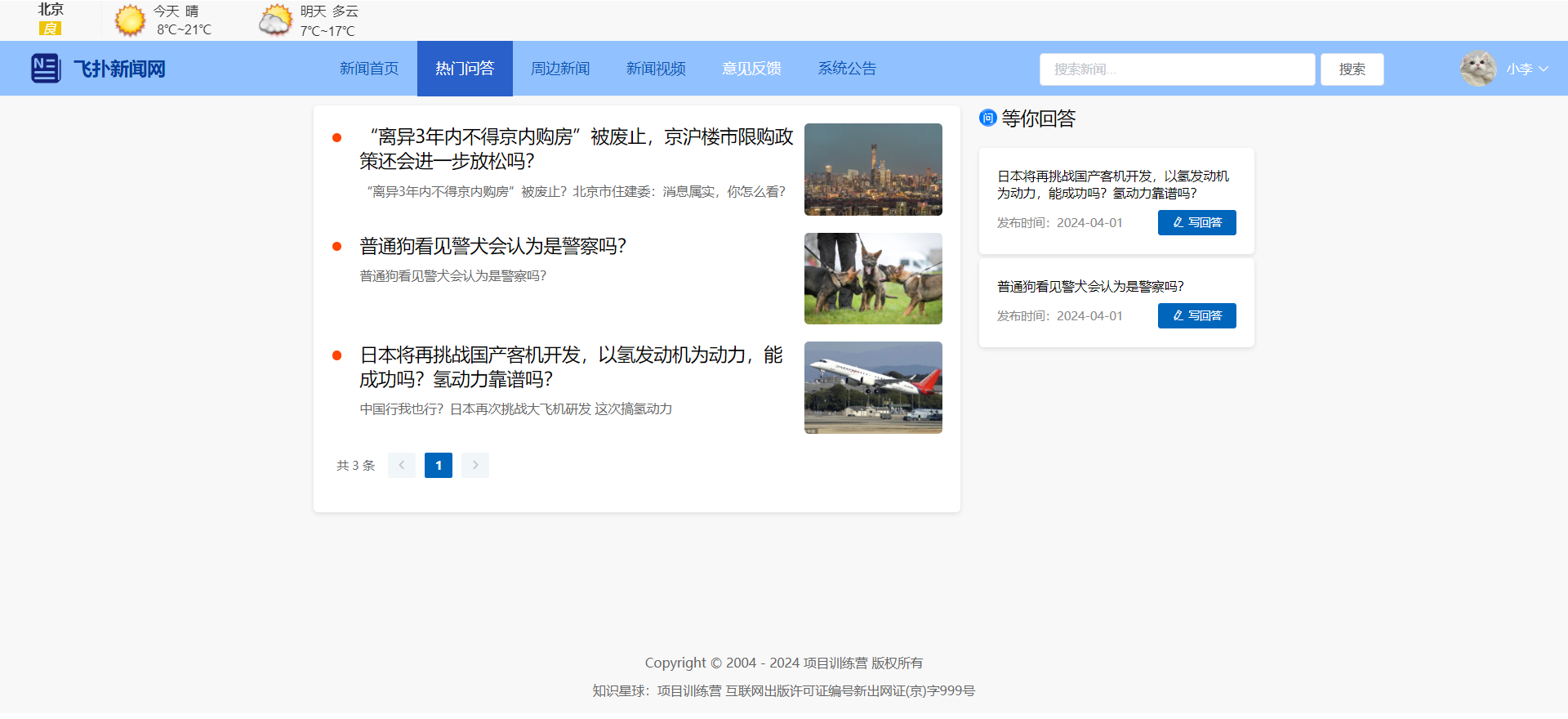Click the Copyright 2004 - 2024 footer text
Viewport: 1568px width, 719px height.
coord(784,663)
